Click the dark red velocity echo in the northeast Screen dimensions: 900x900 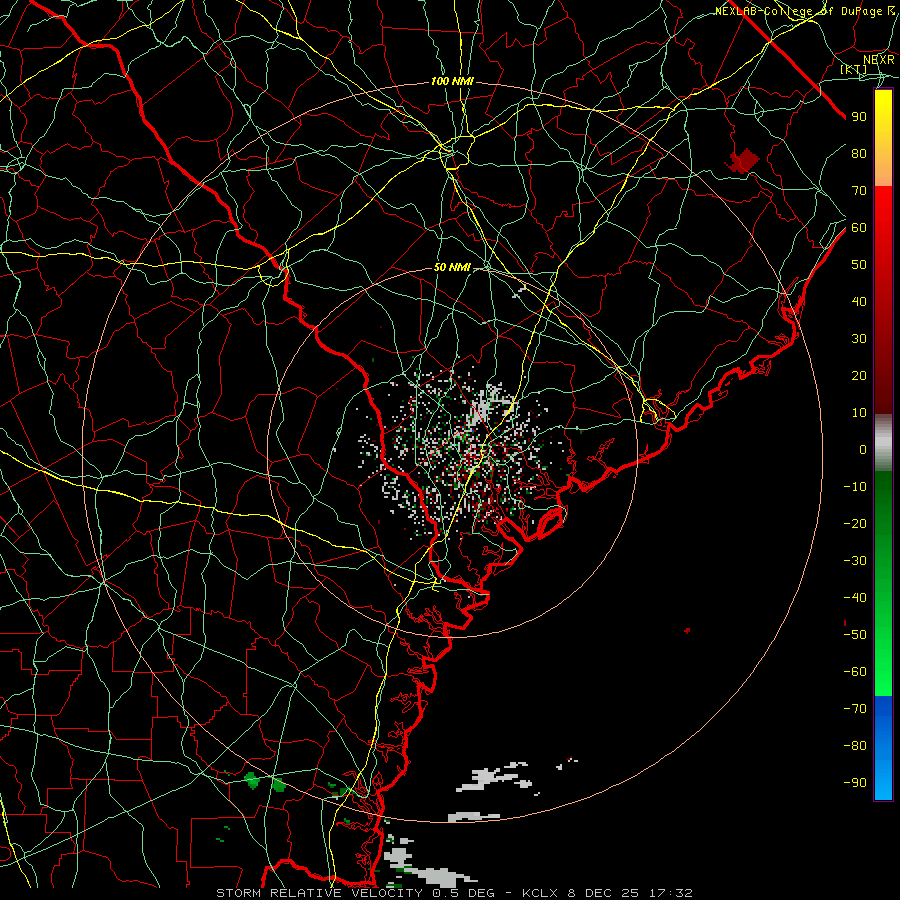tap(743, 161)
